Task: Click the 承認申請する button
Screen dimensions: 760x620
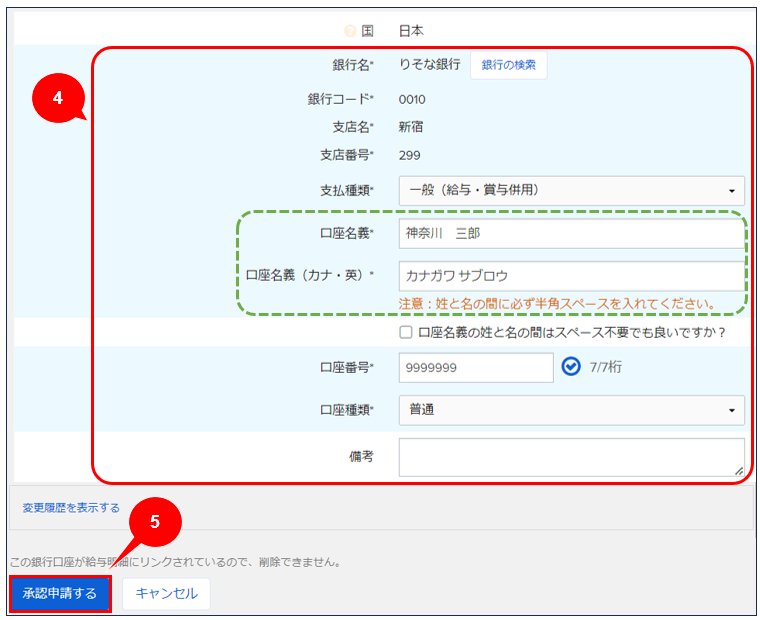Action: pyautogui.click(x=60, y=593)
